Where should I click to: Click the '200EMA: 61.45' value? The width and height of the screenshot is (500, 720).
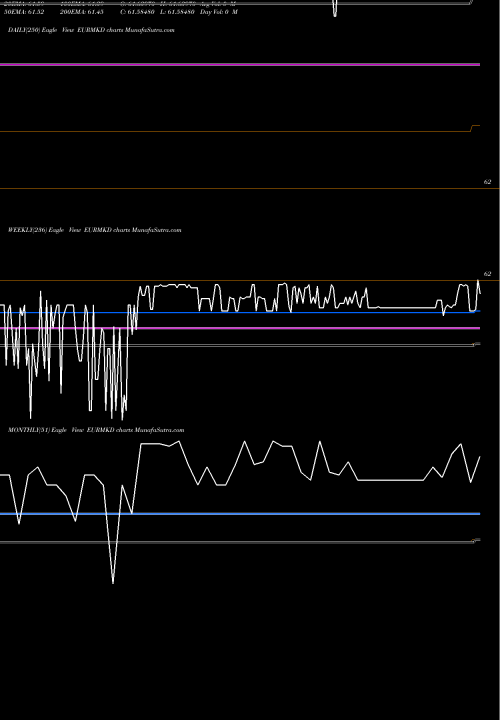[81, 12]
